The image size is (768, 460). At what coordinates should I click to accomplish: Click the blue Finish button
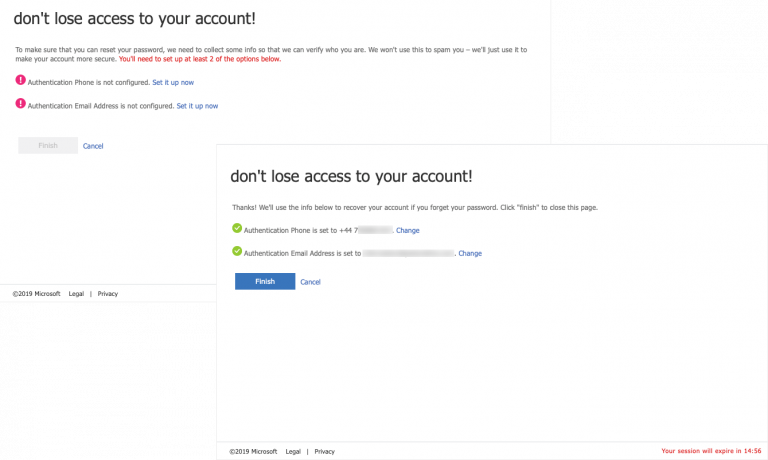(265, 281)
